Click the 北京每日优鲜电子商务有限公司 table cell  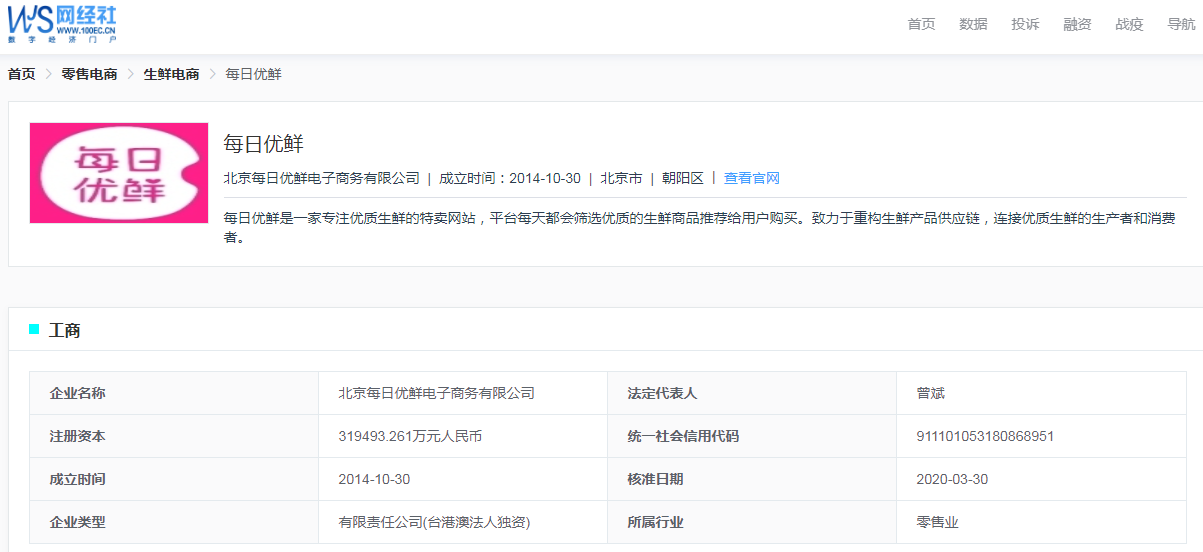436,393
